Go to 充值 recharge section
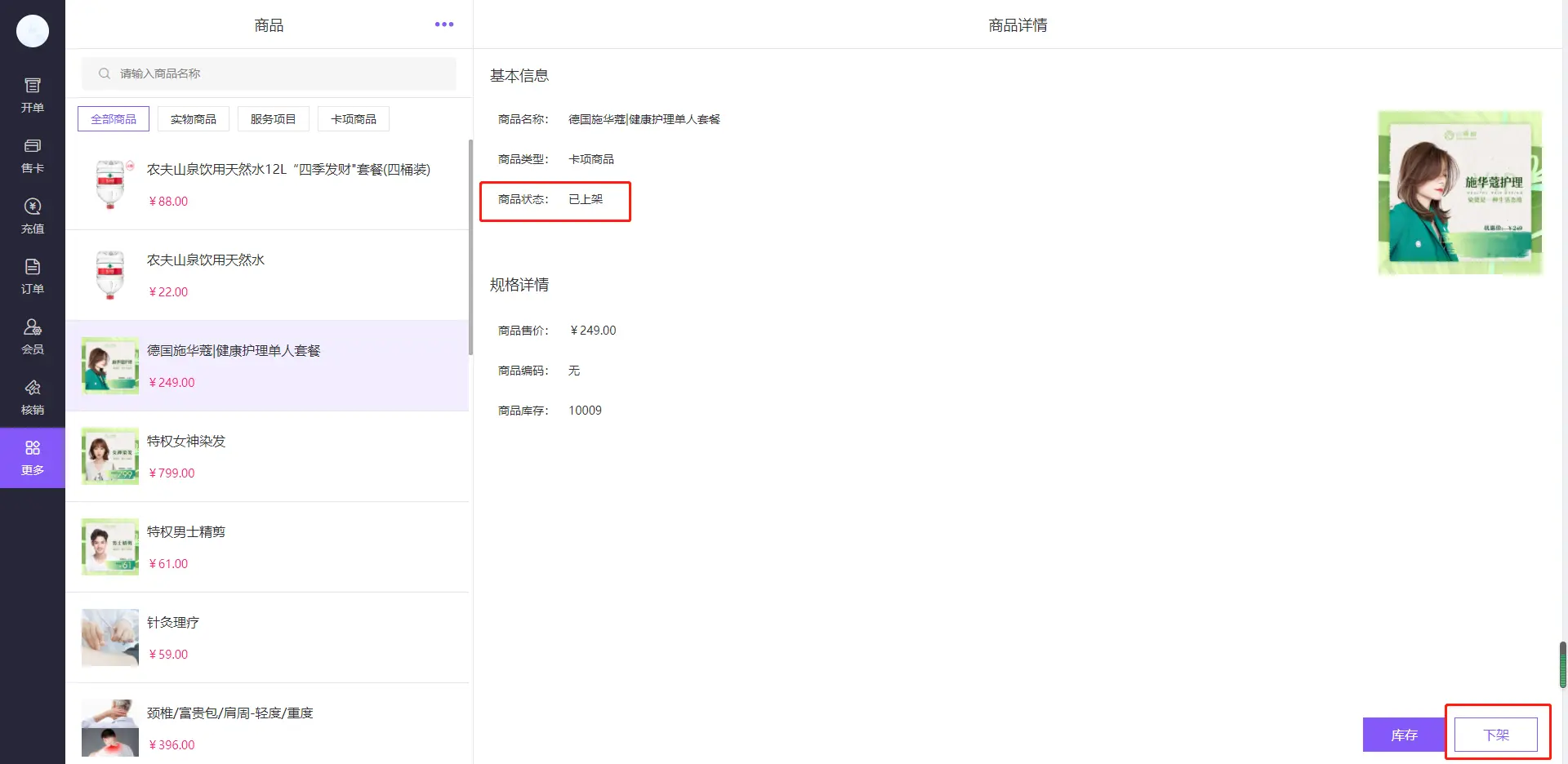 pos(33,215)
